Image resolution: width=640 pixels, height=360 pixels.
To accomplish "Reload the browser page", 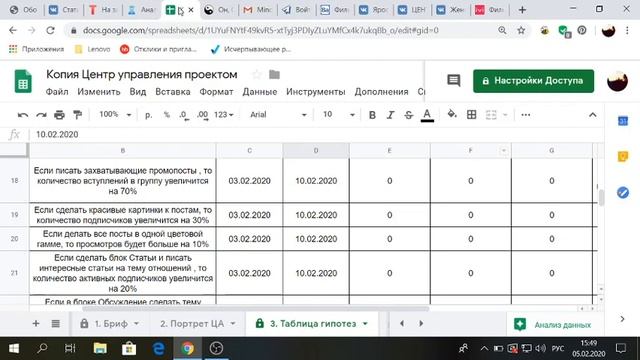I will (50, 30).
